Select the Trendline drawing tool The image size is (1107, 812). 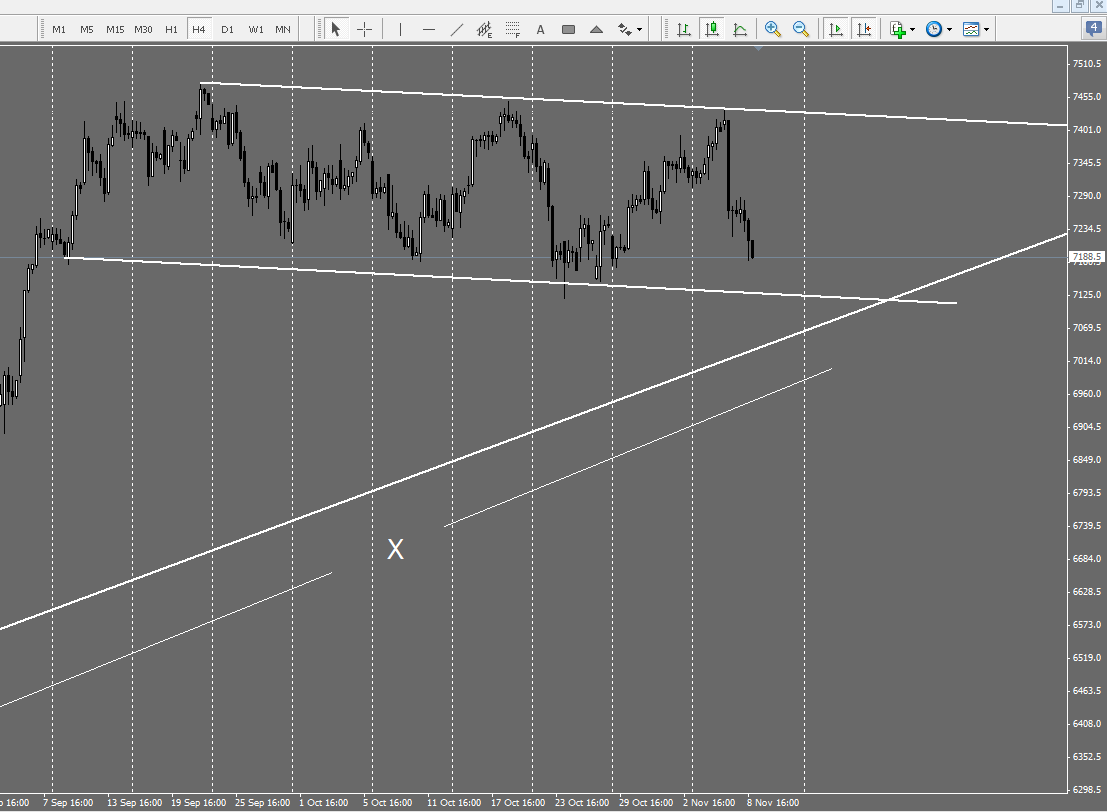(x=456, y=29)
